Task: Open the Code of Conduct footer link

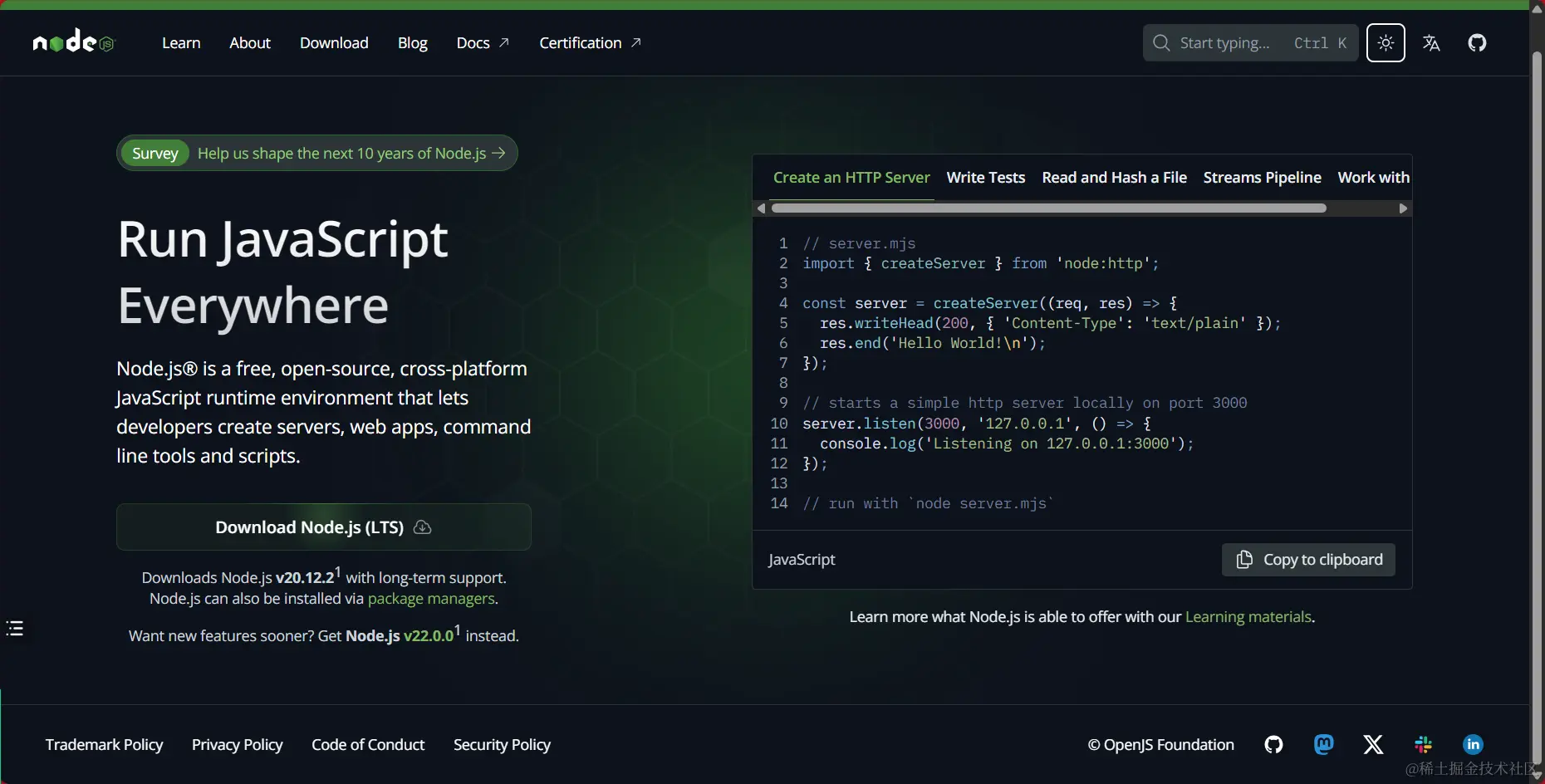Action: 368,745
